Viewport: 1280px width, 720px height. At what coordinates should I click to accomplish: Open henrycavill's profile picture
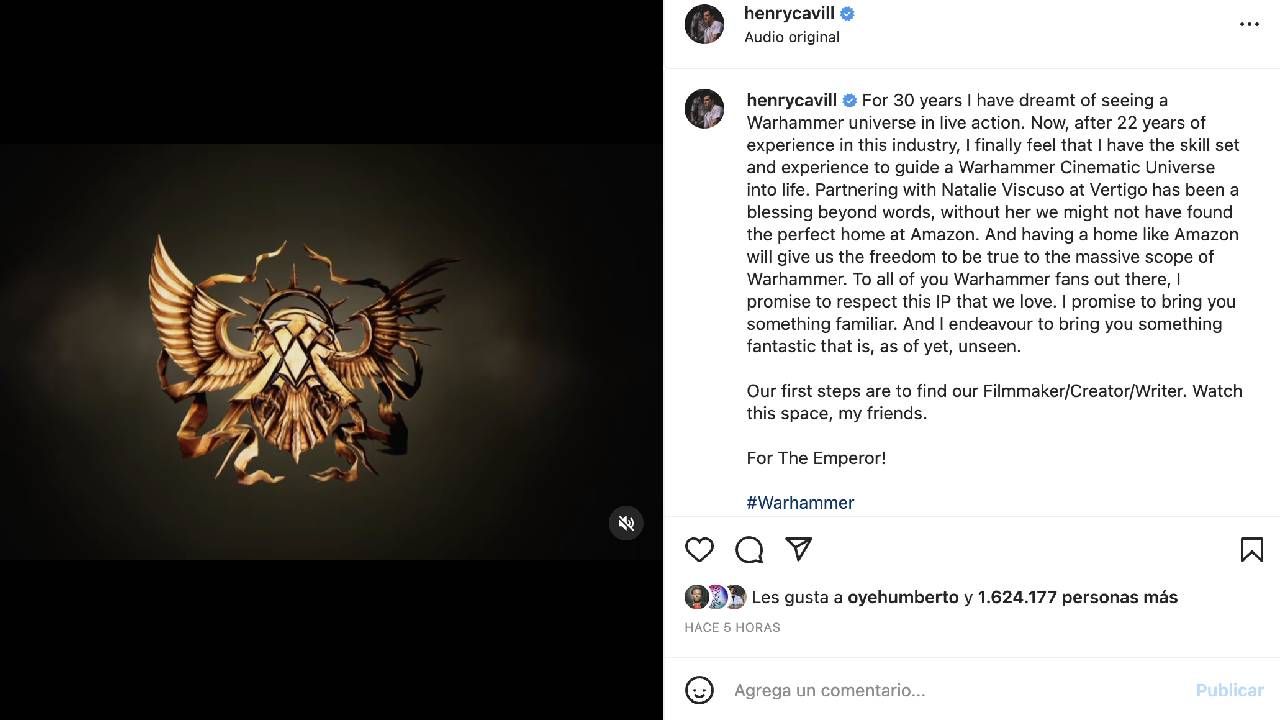(704, 24)
